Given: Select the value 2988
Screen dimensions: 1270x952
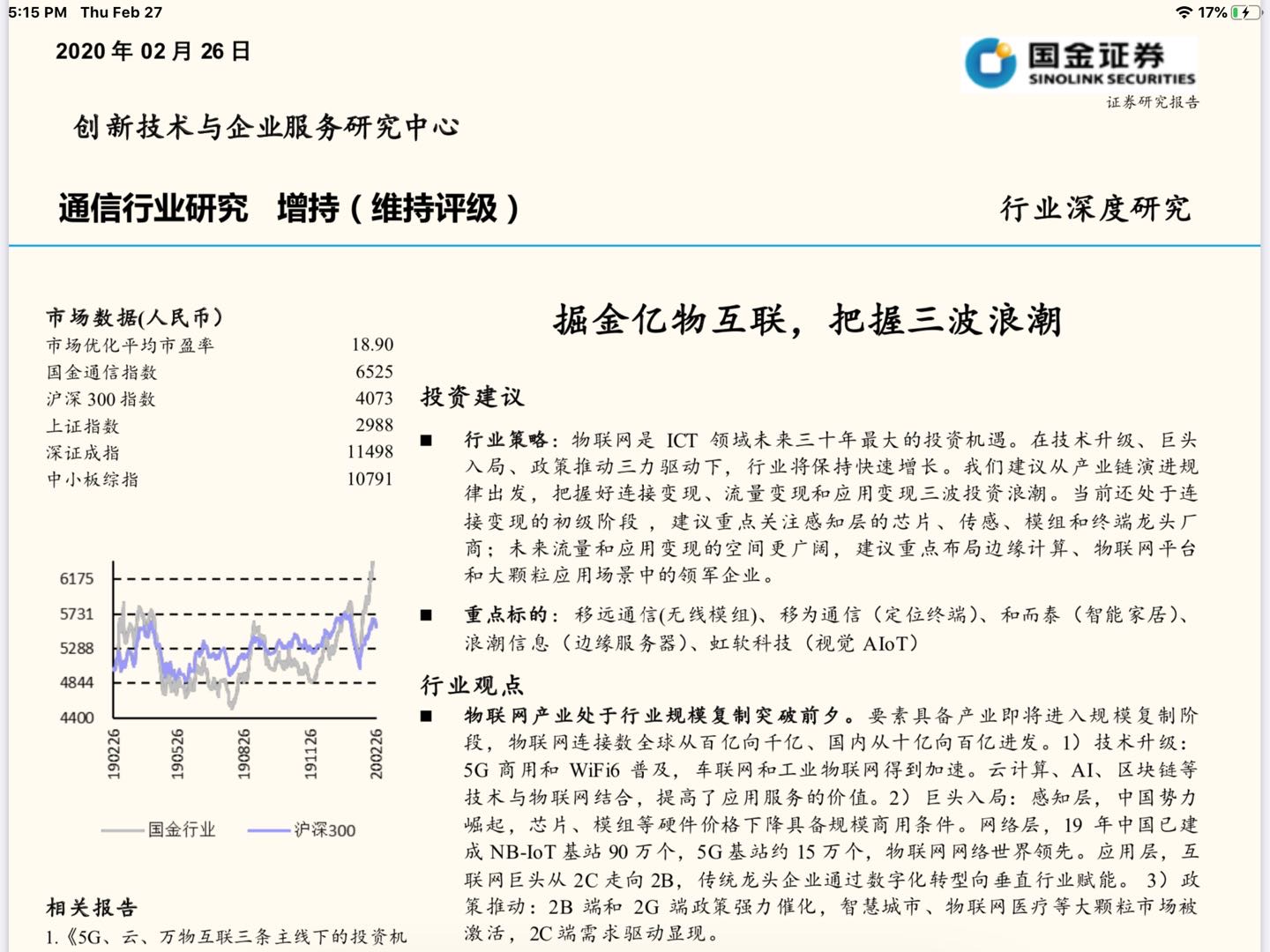Looking at the screenshot, I should 374,425.
